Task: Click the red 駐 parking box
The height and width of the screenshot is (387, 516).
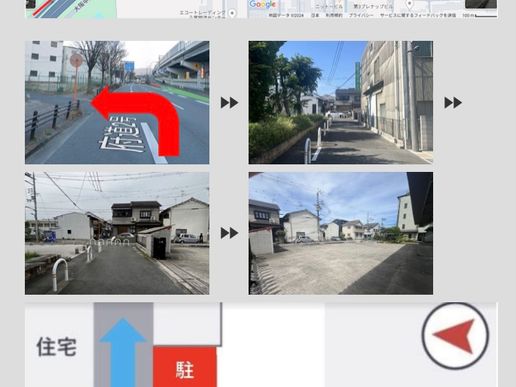Action: [185, 367]
